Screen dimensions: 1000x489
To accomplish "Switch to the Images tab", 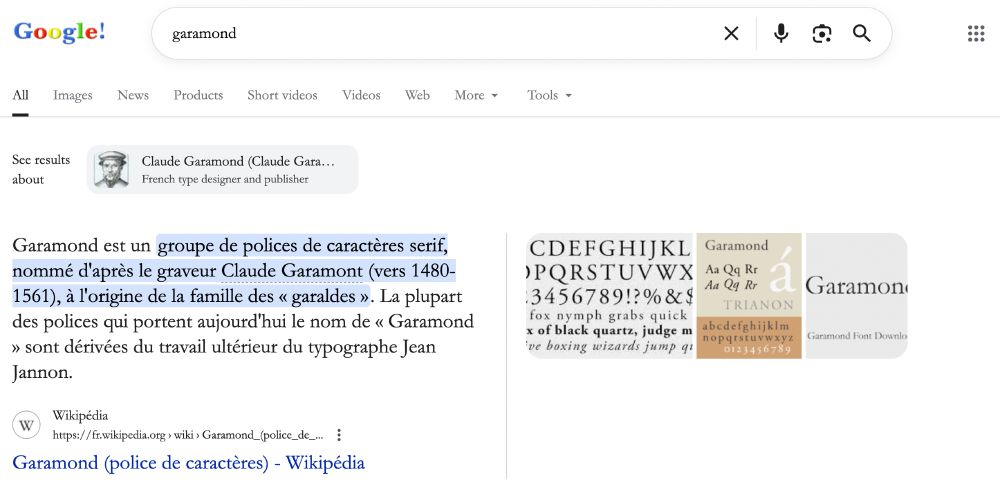I will (x=73, y=95).
